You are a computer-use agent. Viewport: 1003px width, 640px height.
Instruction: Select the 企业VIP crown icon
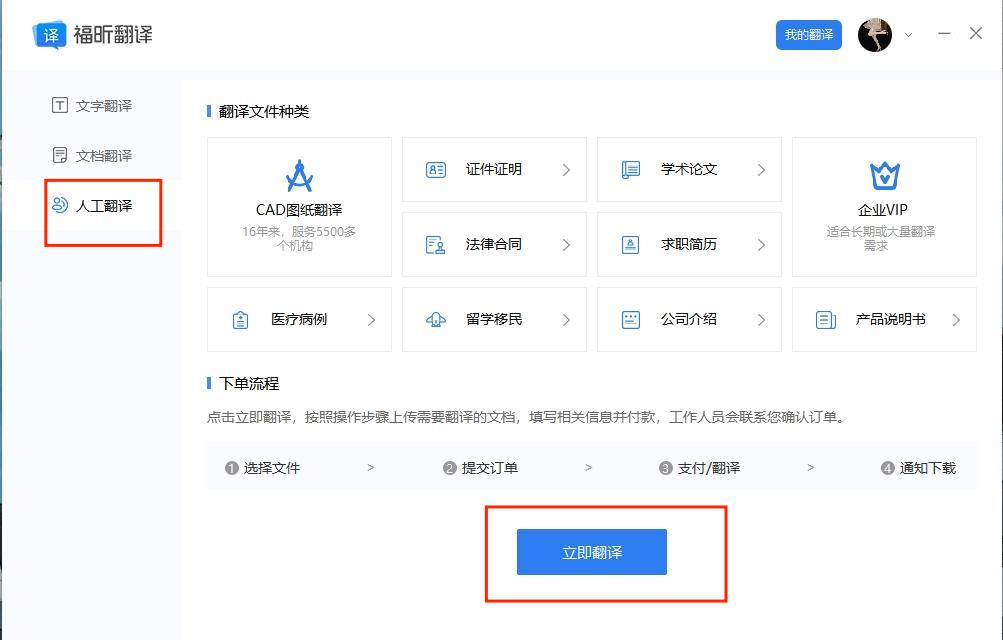point(884,171)
